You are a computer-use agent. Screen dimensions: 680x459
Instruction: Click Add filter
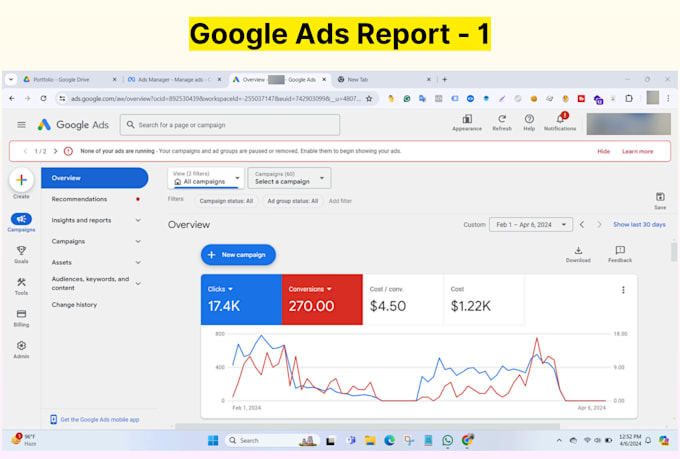[340, 201]
